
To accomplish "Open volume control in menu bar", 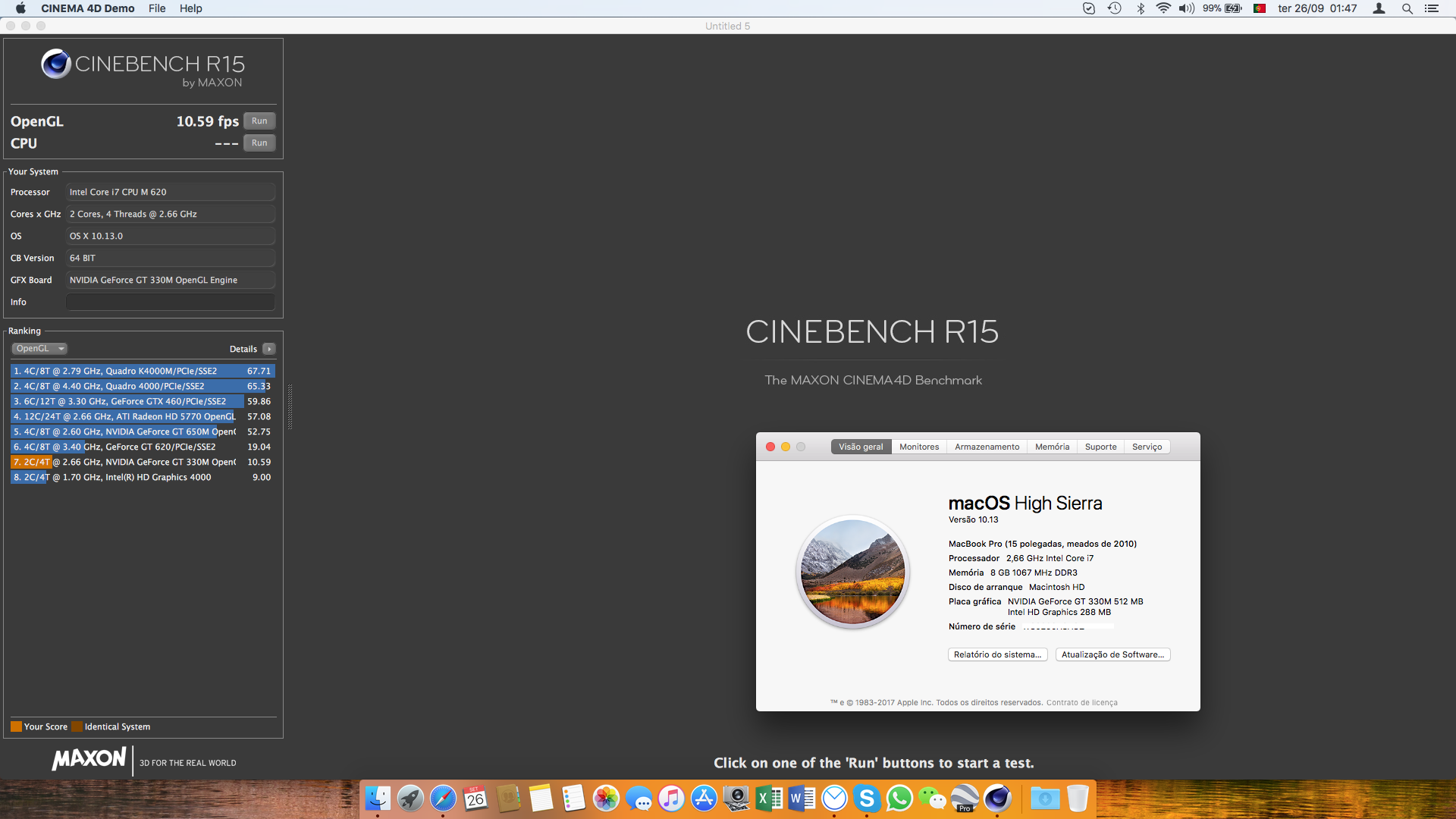I will coord(1186,8).
